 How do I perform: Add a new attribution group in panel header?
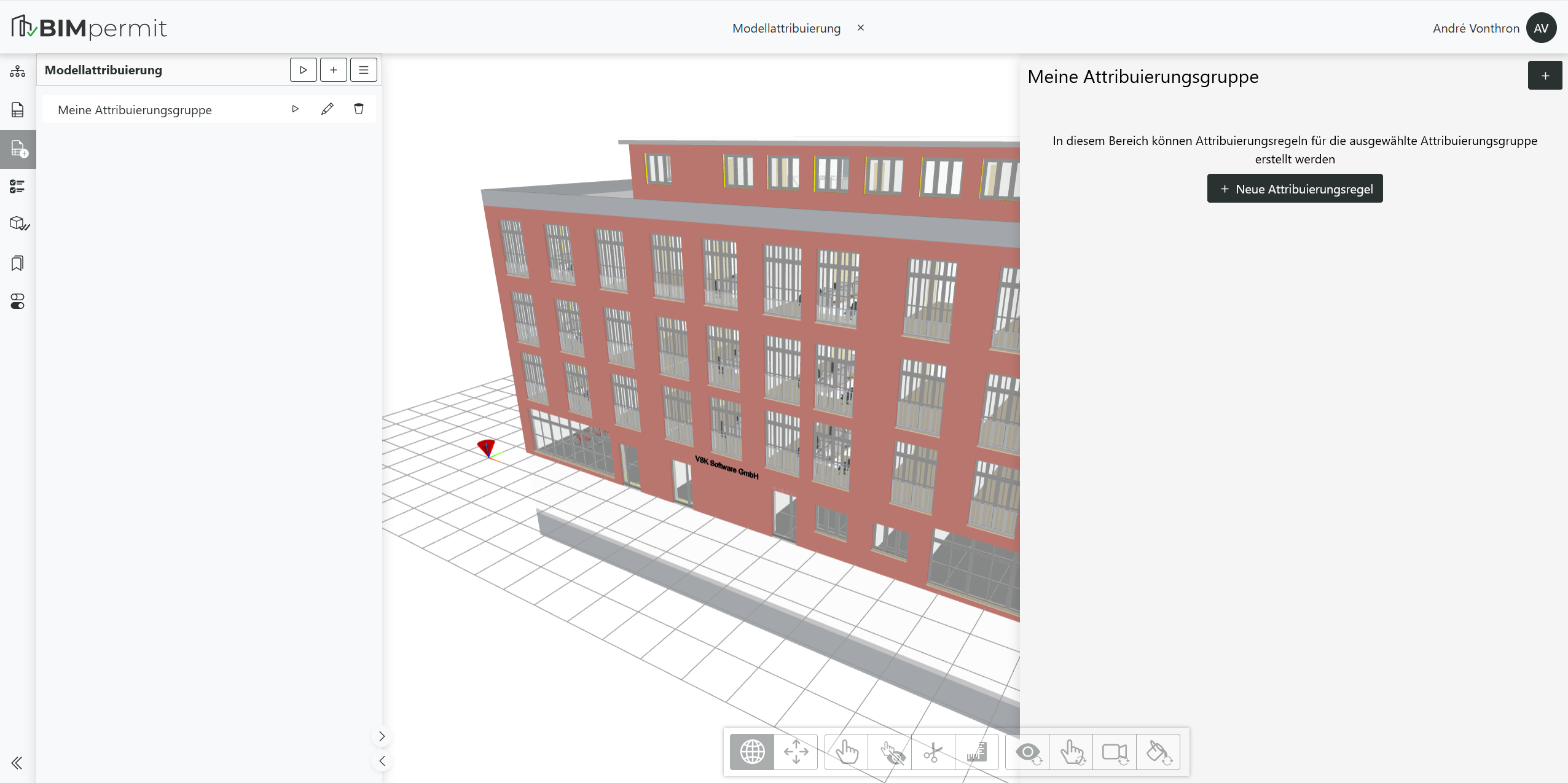(334, 70)
